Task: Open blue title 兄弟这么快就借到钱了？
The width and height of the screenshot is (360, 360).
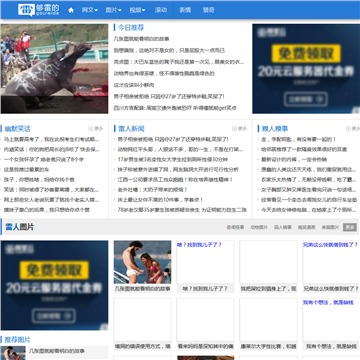Action: (x=331, y=245)
